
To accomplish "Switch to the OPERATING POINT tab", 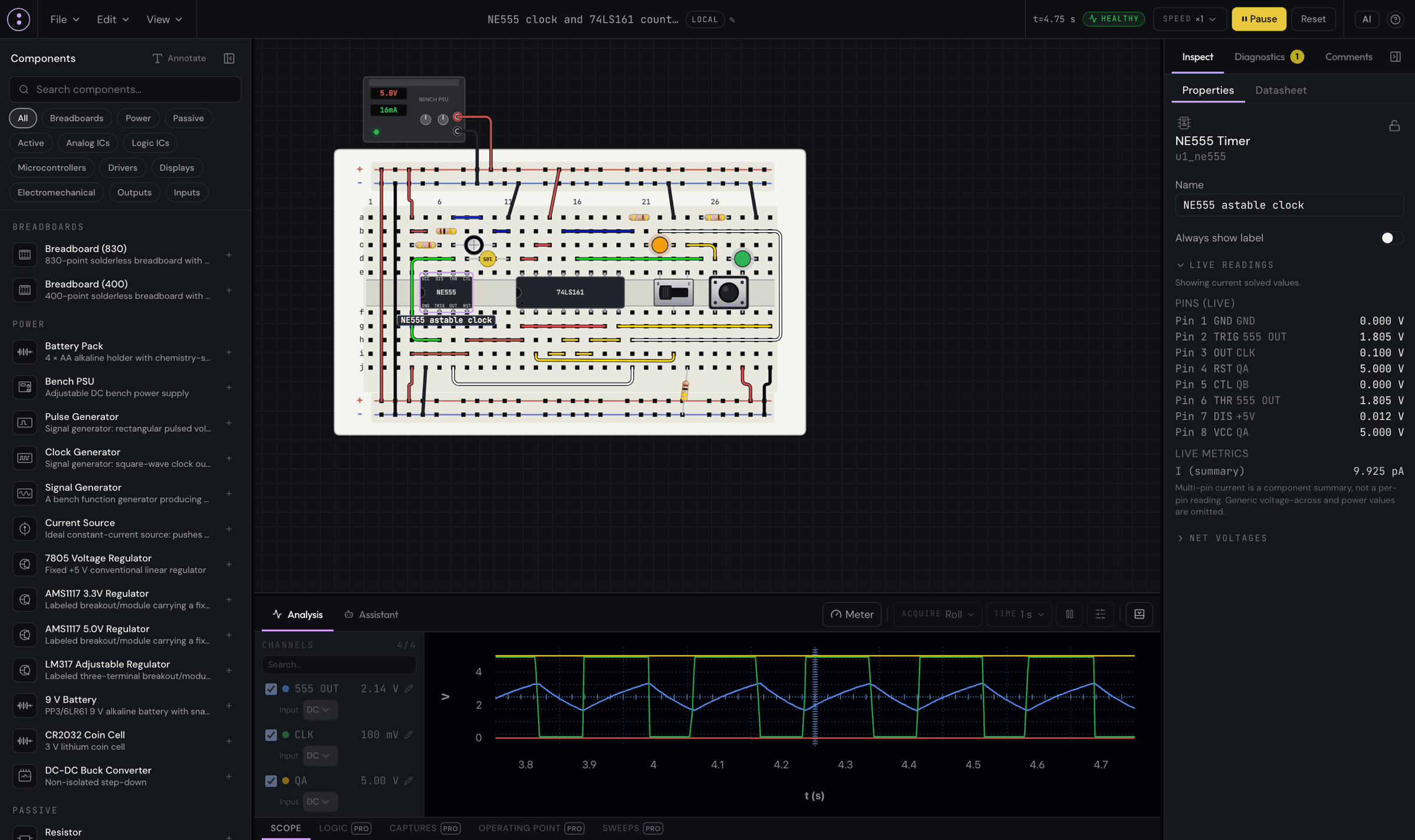I will point(531,828).
